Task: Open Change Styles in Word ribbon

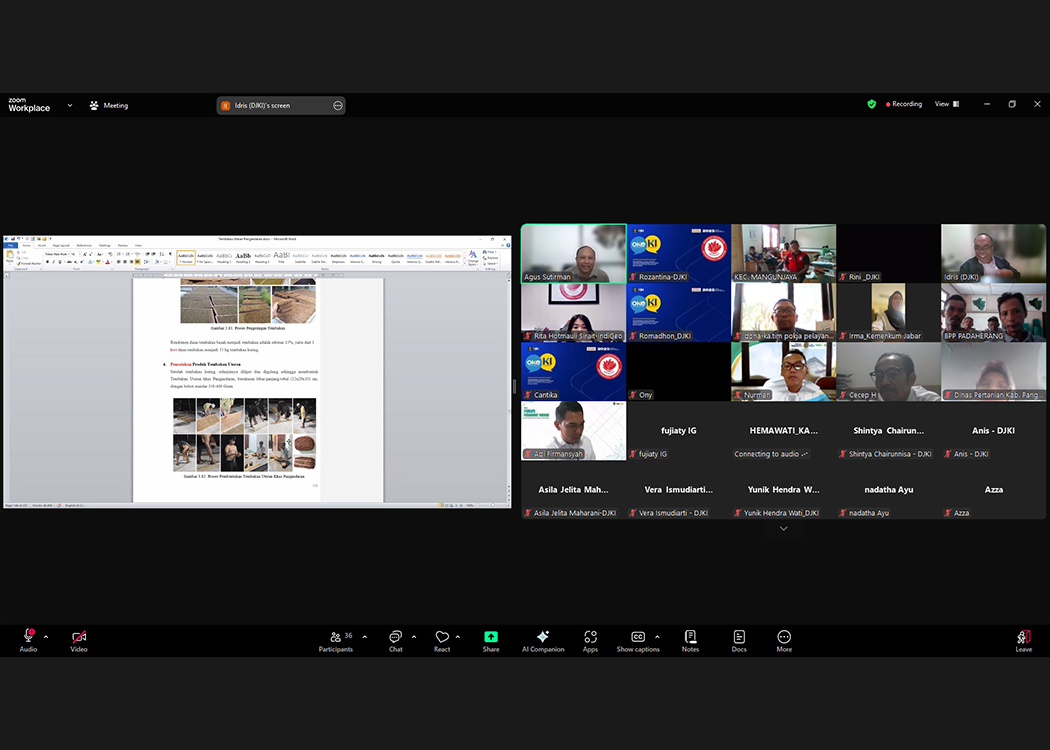Action: point(473,258)
